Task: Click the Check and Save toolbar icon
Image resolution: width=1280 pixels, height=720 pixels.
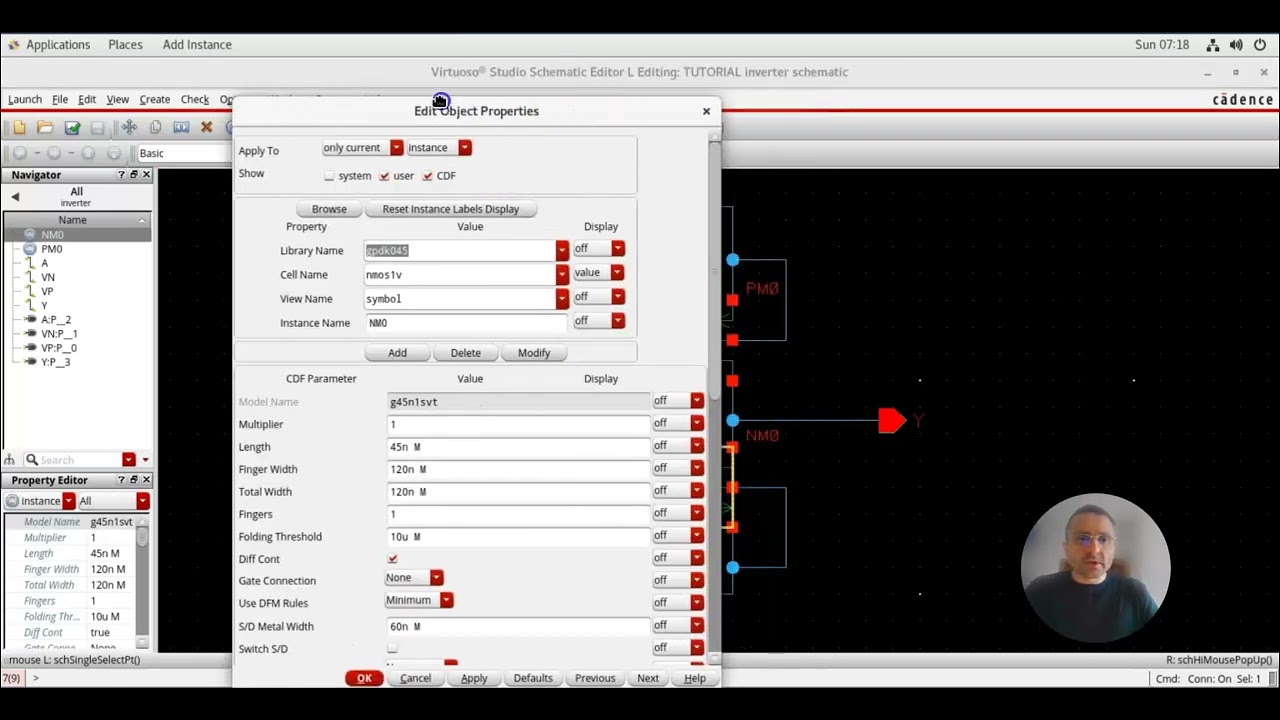Action: click(x=72, y=127)
